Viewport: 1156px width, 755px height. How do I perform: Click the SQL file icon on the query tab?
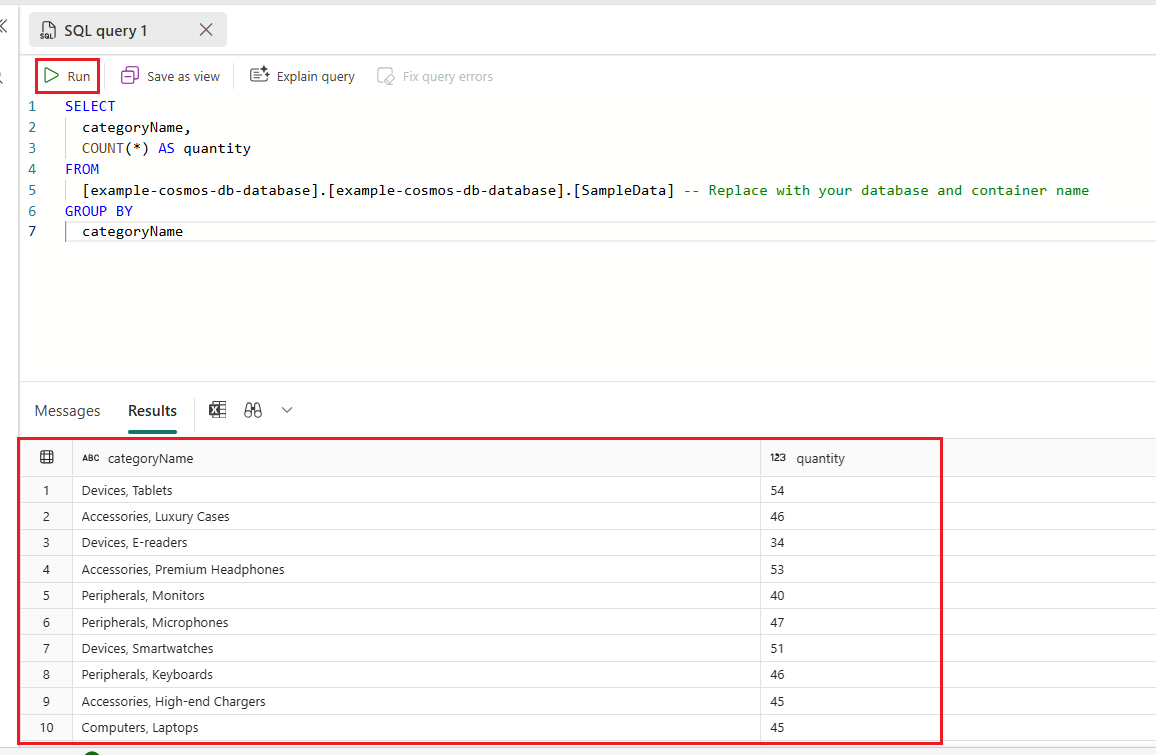(x=46, y=29)
